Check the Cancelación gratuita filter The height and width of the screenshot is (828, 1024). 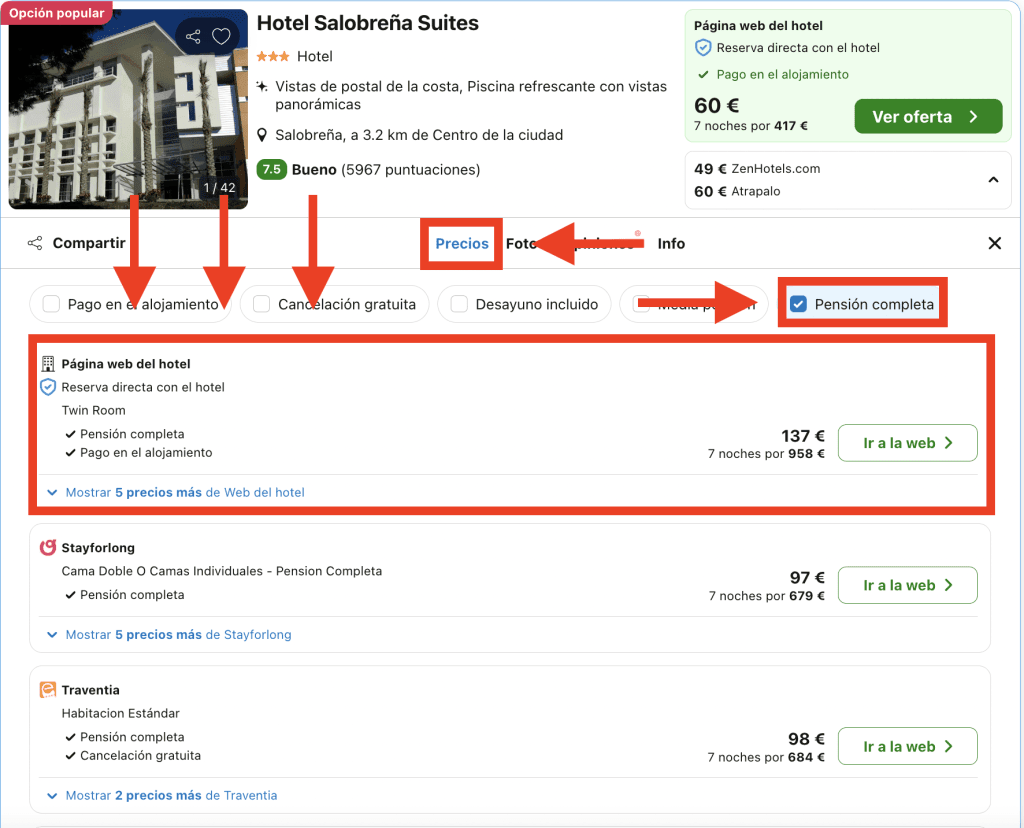click(262, 304)
